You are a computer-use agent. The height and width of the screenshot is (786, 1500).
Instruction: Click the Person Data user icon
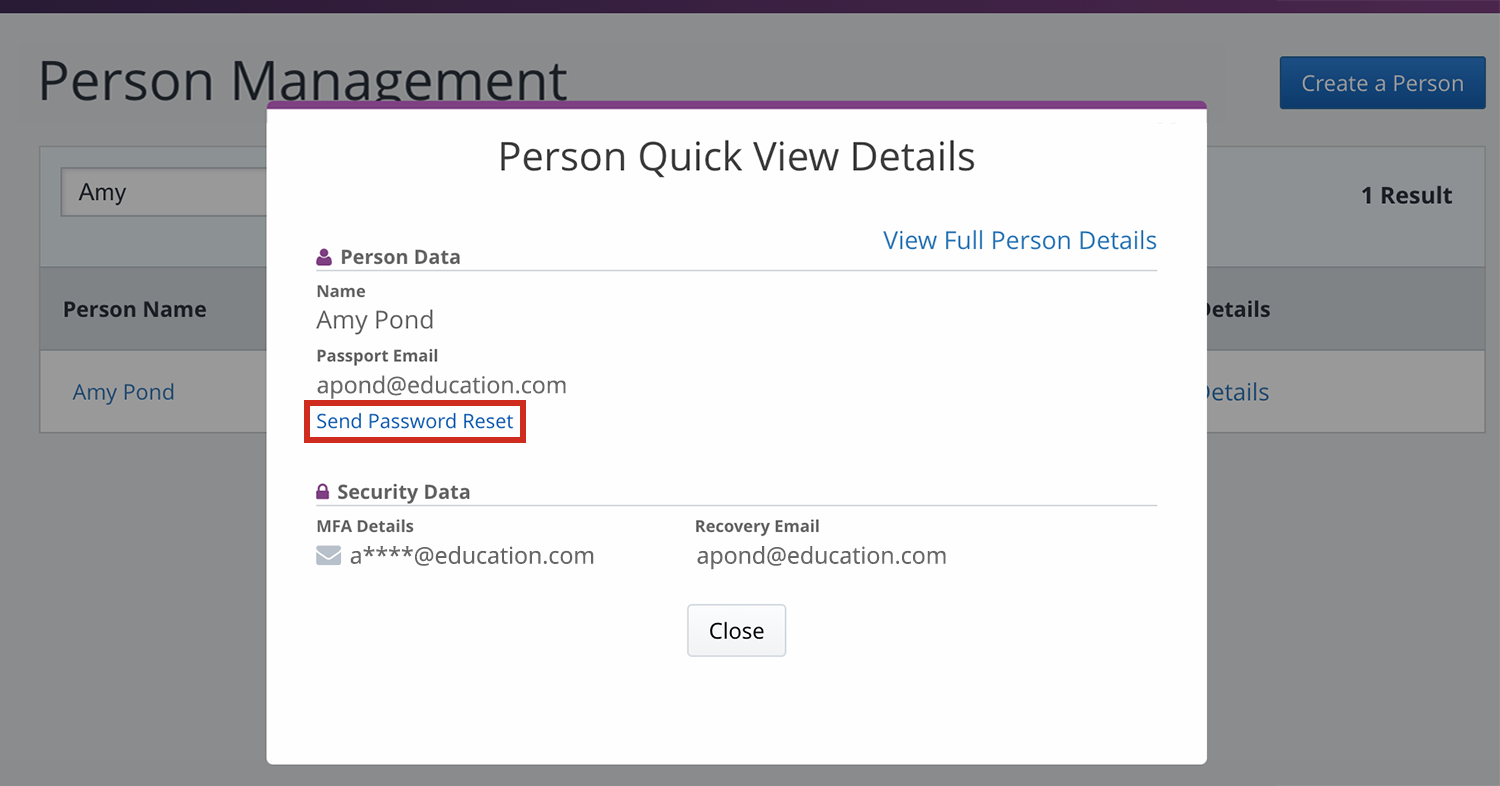pos(324,257)
